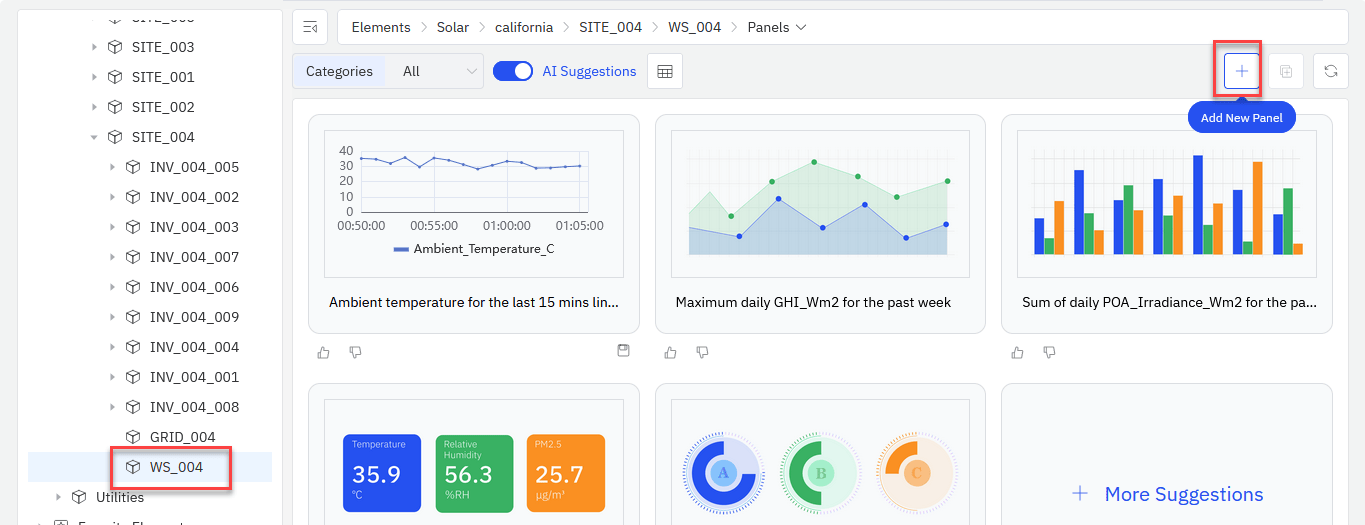Turn off the AI Suggestions toggle
Viewport: 1365px width, 525px height.
tap(513, 71)
